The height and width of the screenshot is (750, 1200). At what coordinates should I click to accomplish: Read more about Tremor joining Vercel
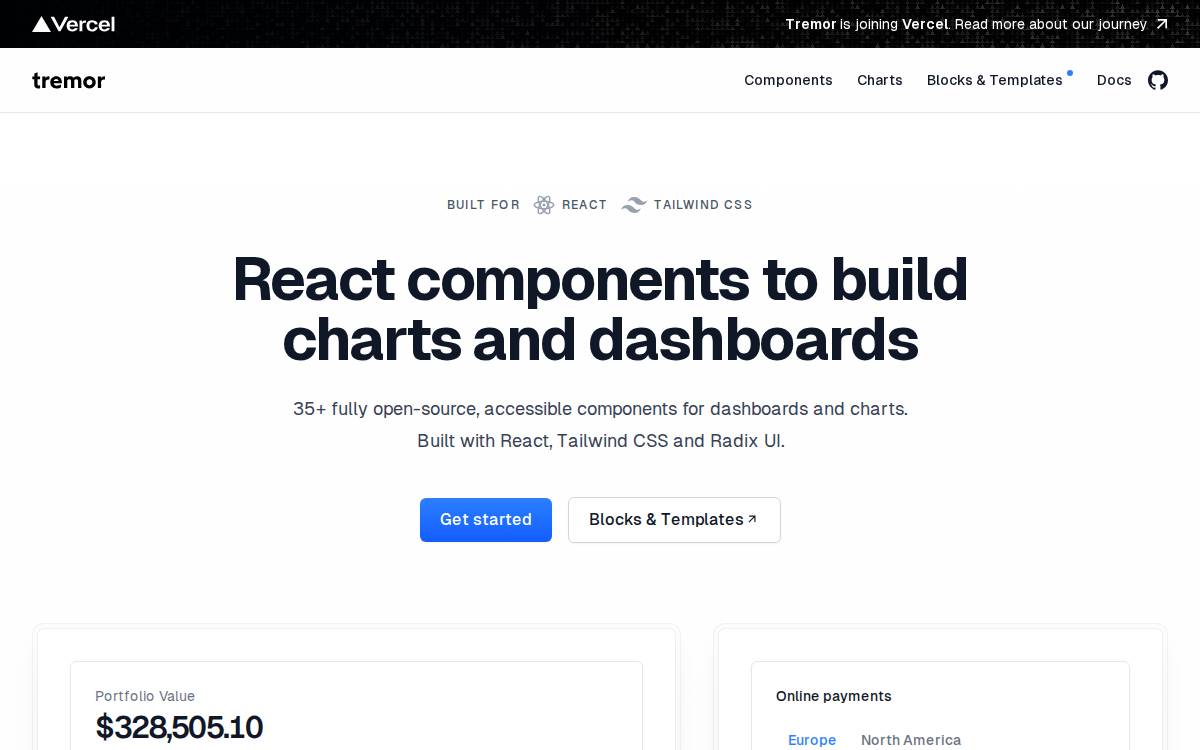976,24
